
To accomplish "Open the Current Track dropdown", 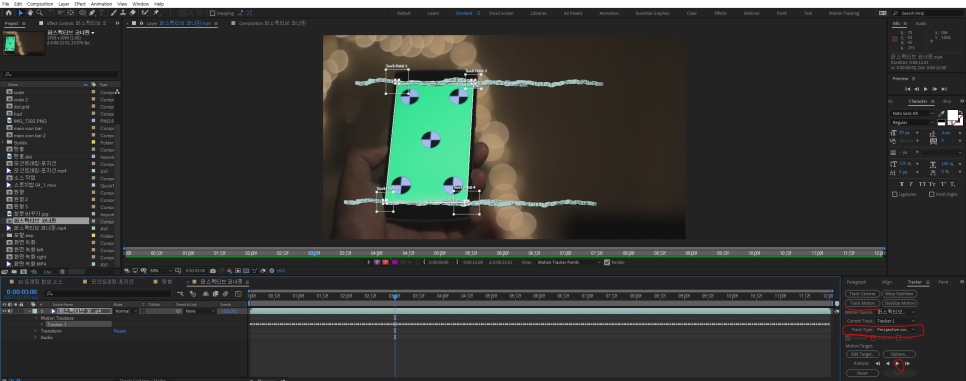I will [x=896, y=321].
